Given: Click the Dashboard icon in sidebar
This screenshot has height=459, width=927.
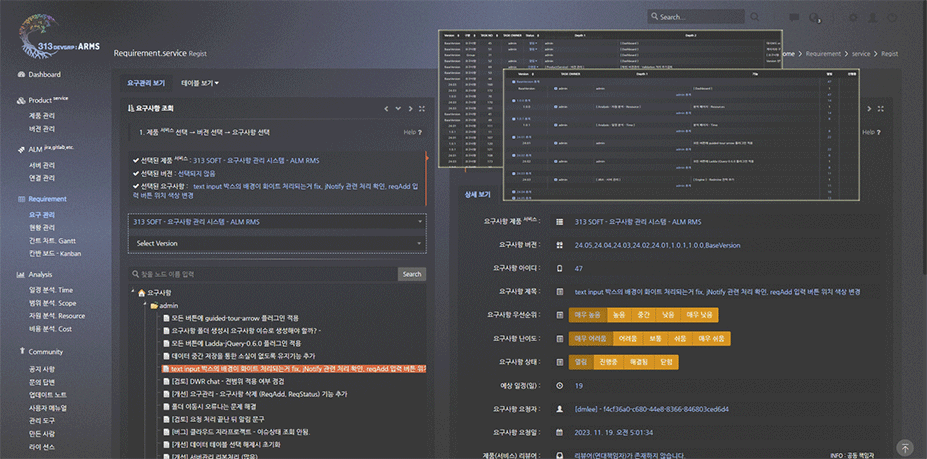Looking at the screenshot, I should pyautogui.click(x=21, y=75).
